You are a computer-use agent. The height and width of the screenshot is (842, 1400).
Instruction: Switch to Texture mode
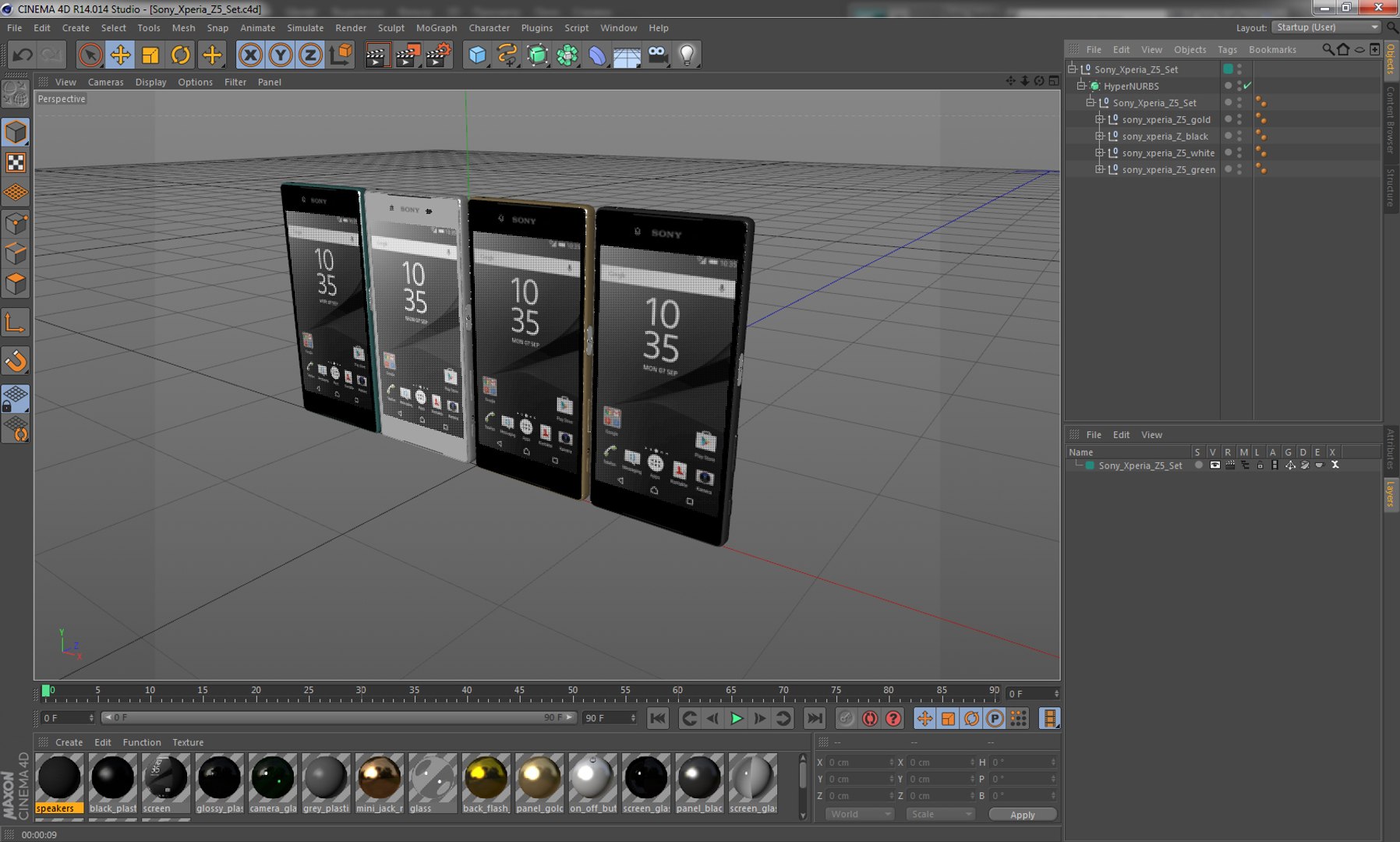(x=16, y=162)
